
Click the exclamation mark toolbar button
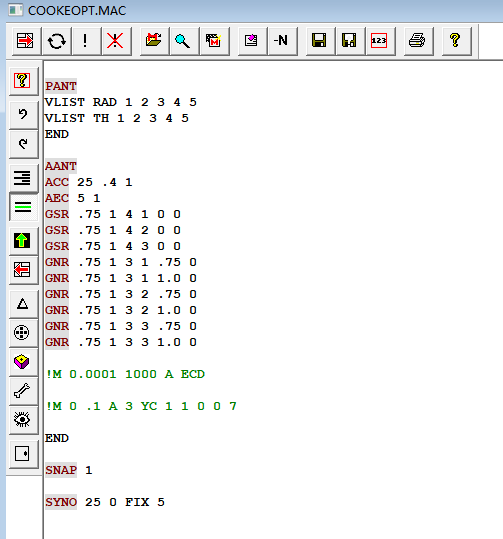click(x=86, y=41)
